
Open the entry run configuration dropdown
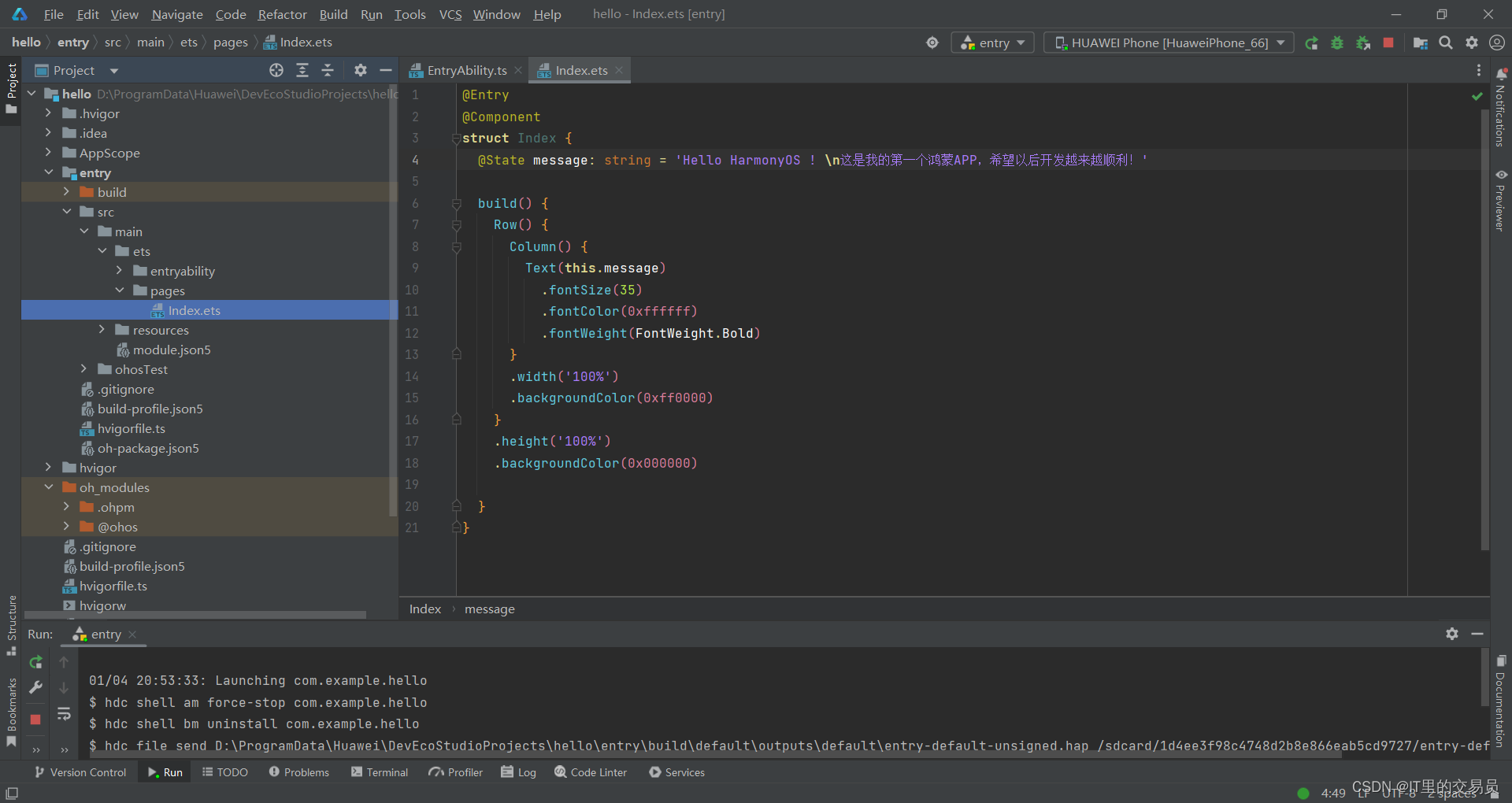click(x=993, y=43)
